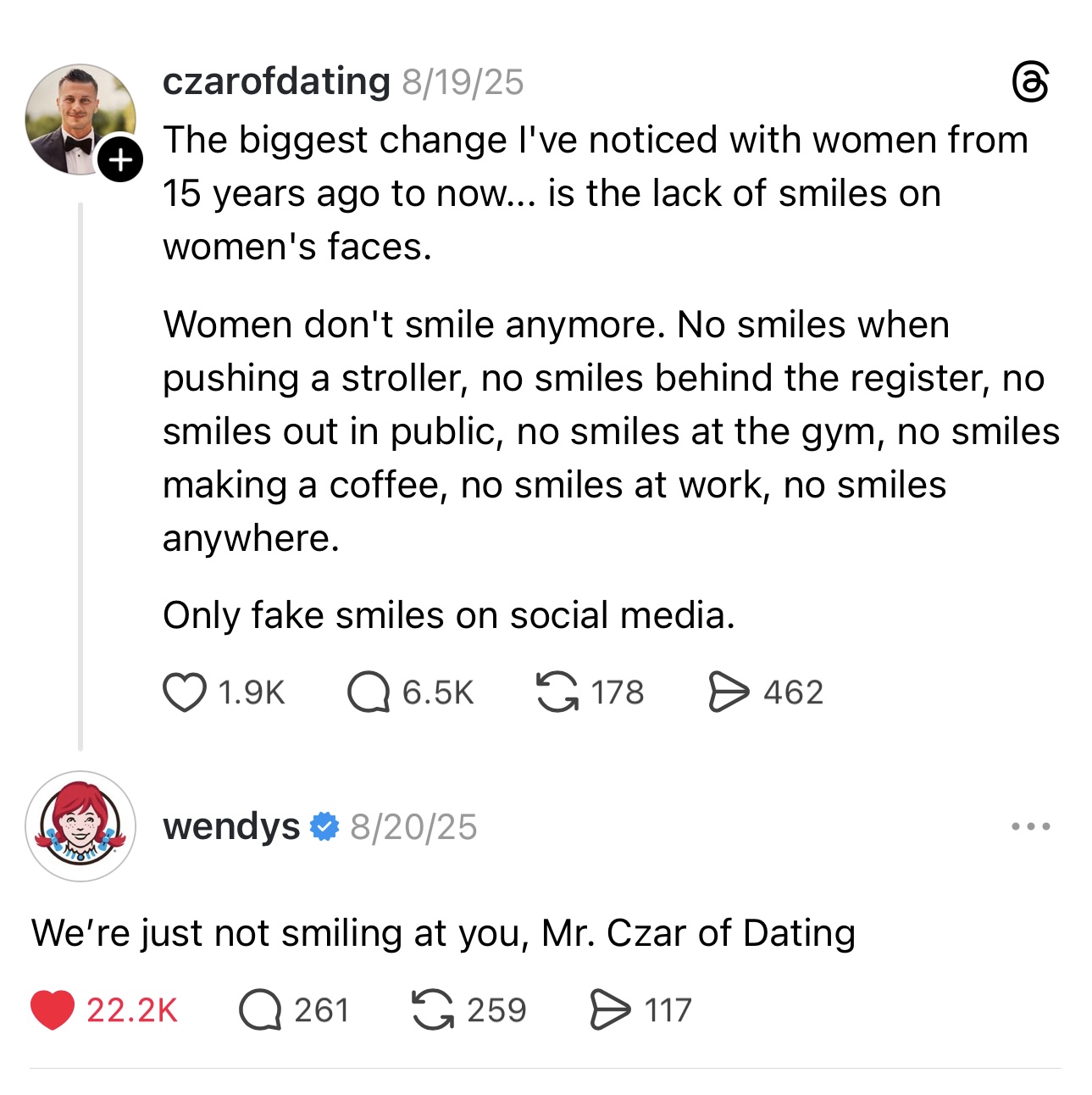The image size is (1092, 1095).
Task: Open the comment box on wendys' reply
Action: click(x=261, y=1008)
